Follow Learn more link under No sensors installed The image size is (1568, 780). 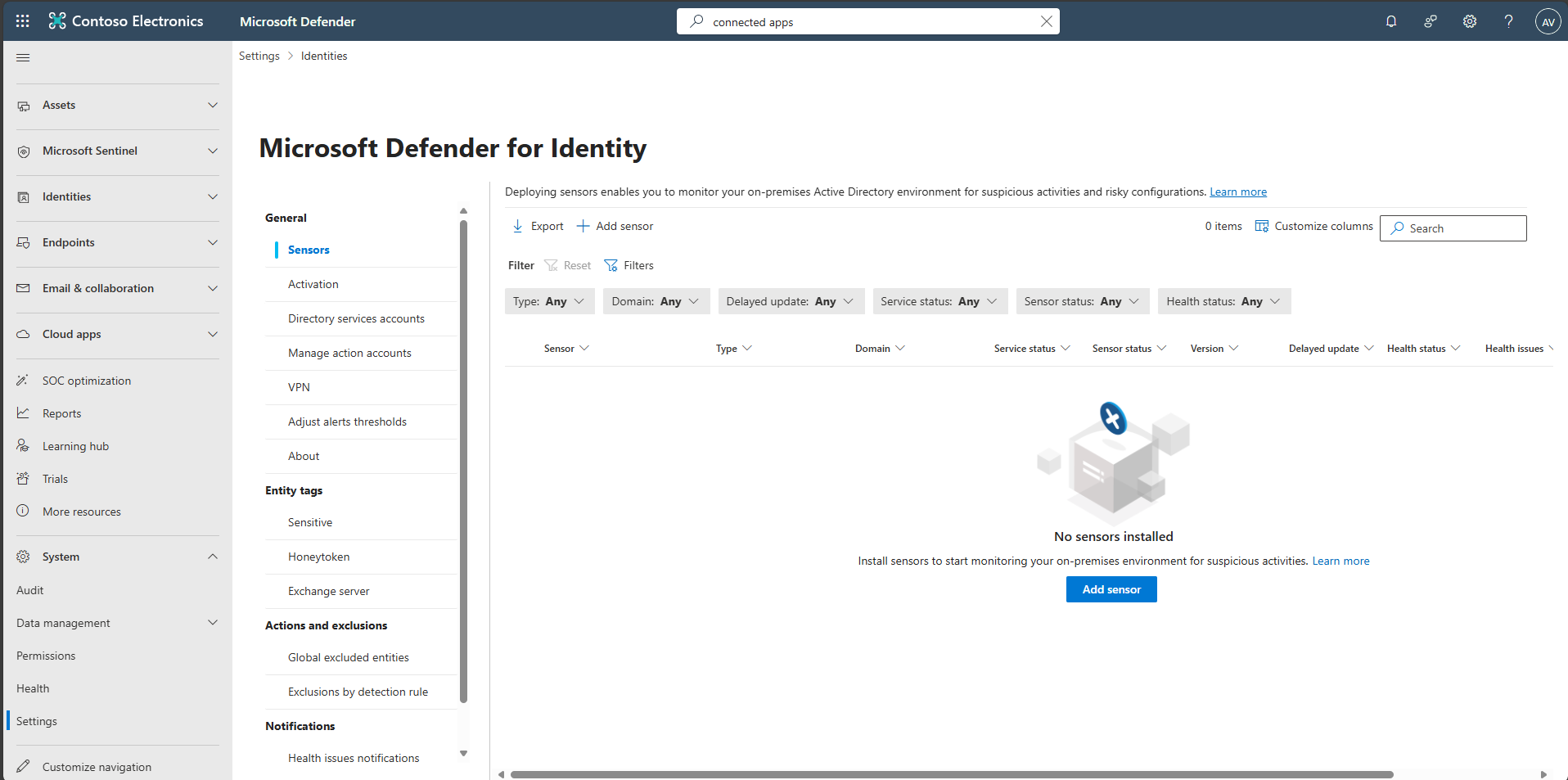click(1340, 561)
